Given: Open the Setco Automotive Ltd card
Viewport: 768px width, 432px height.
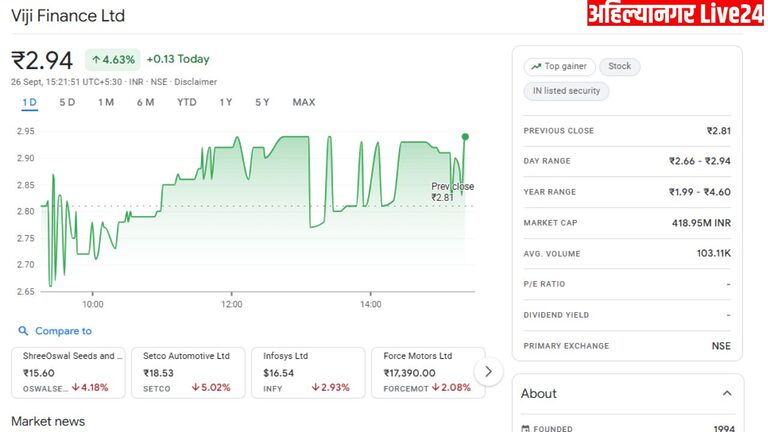Looking at the screenshot, I should [186, 371].
